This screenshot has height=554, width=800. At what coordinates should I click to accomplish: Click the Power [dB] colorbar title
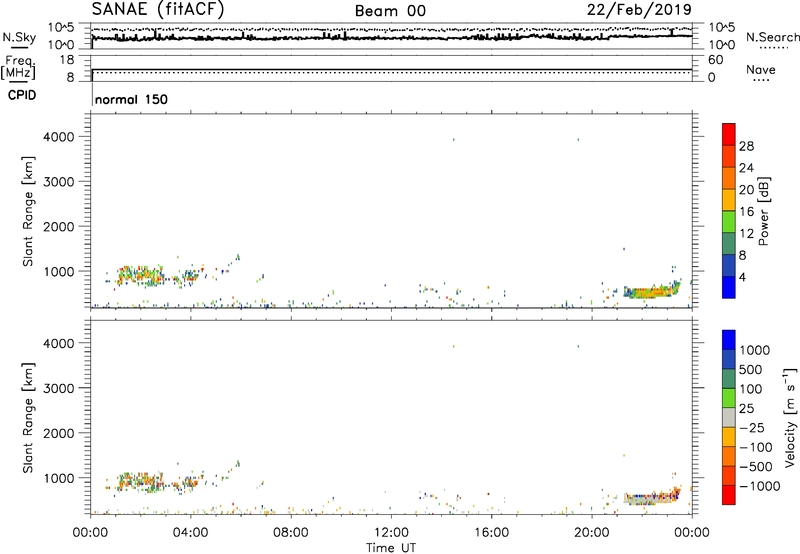point(763,211)
